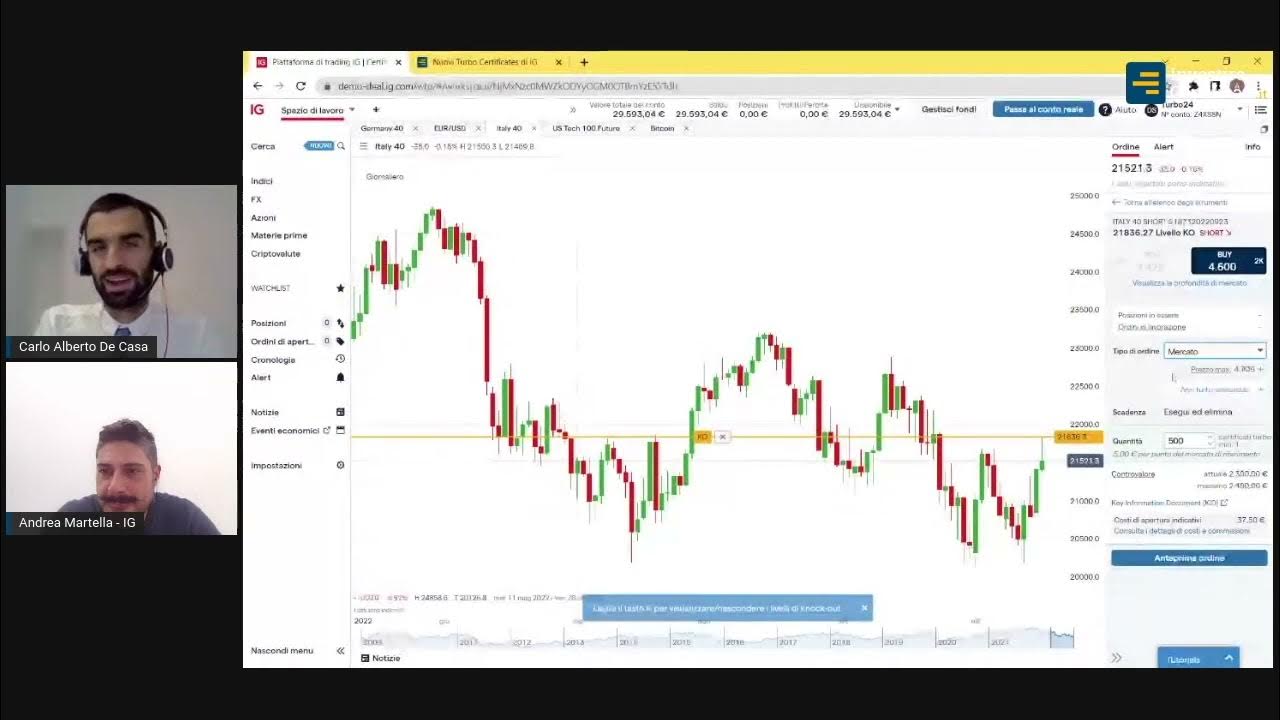Open the list menu icon at top right
The height and width of the screenshot is (720, 1280).
tap(1260, 110)
